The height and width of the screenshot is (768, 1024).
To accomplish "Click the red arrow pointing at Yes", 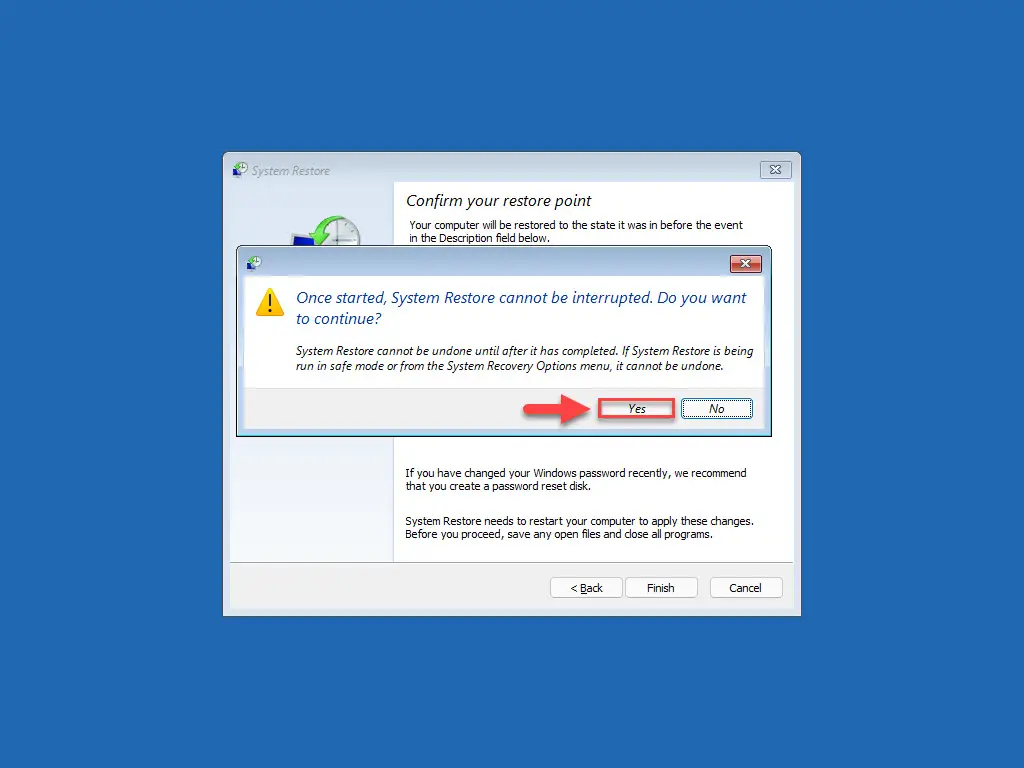I will coord(556,409).
